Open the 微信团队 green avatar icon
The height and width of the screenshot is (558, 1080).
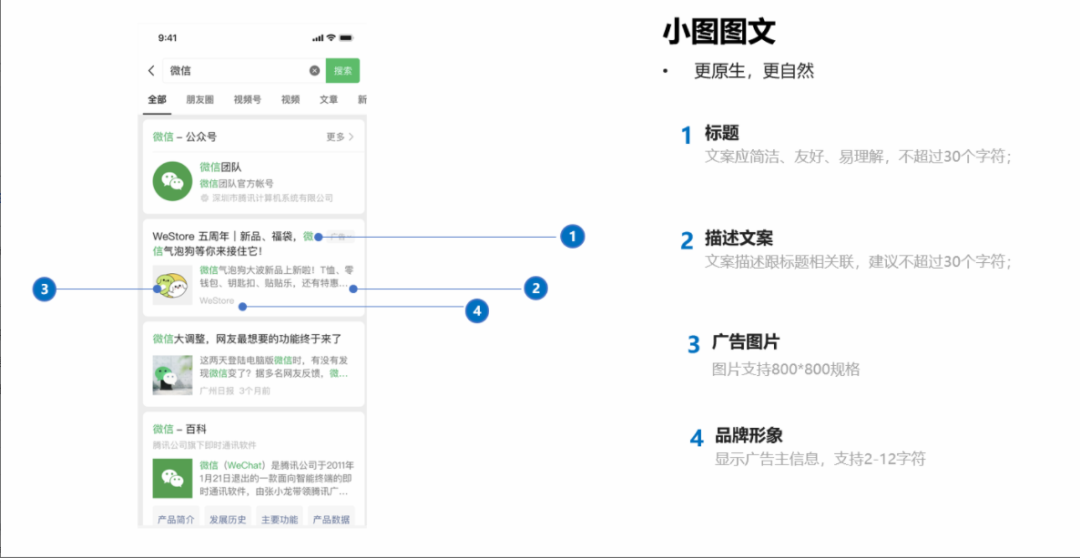click(172, 181)
